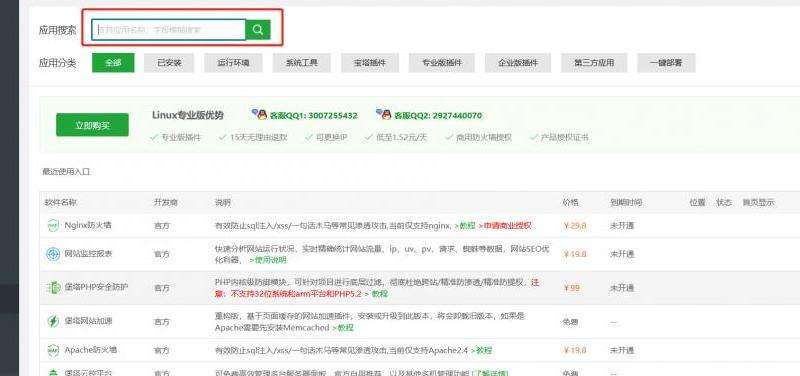The width and height of the screenshot is (800, 376).
Task: Click the ¥19.8 price of 网站监控报表
Action: point(575,254)
